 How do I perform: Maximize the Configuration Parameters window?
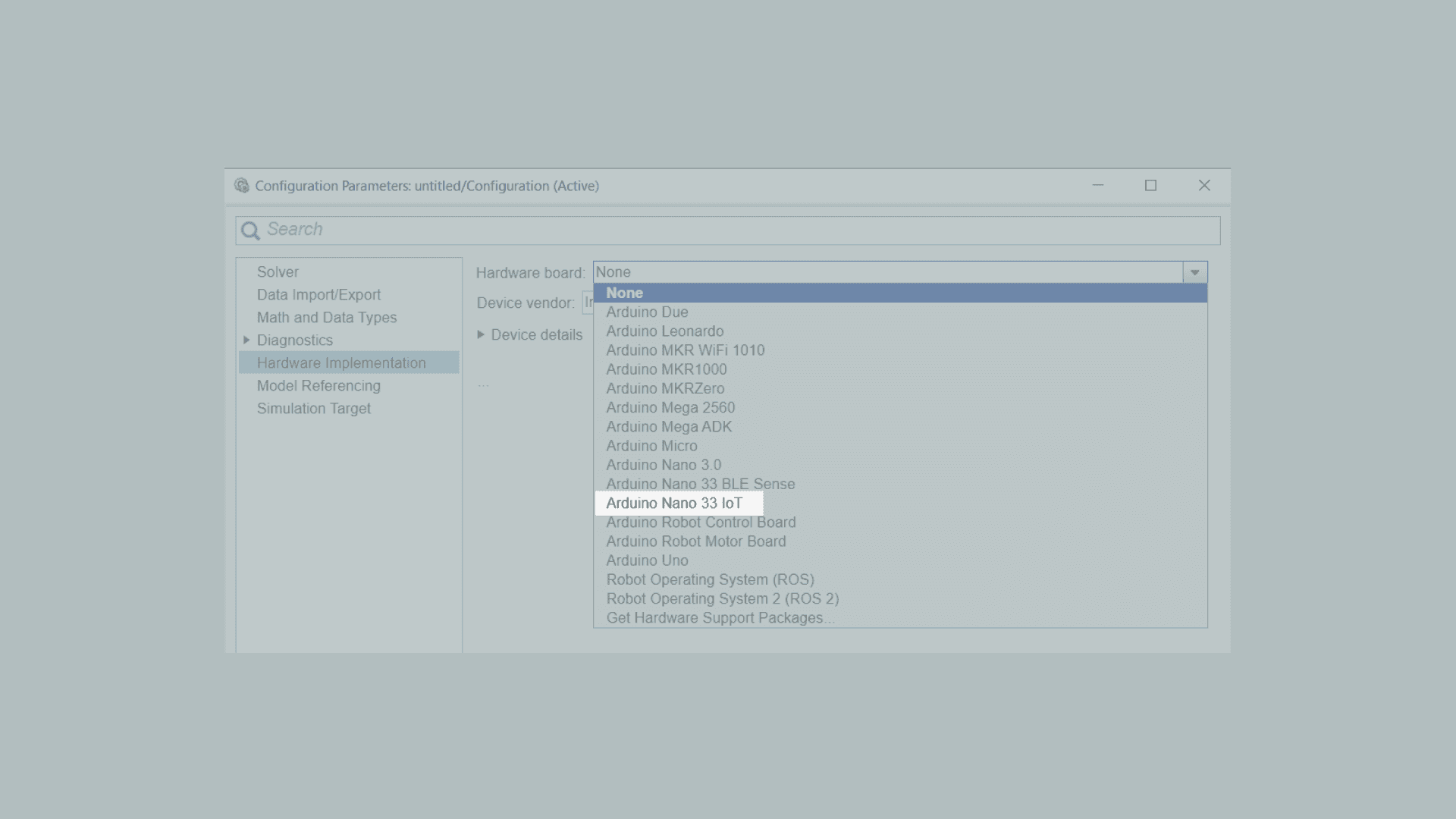click(x=1150, y=186)
